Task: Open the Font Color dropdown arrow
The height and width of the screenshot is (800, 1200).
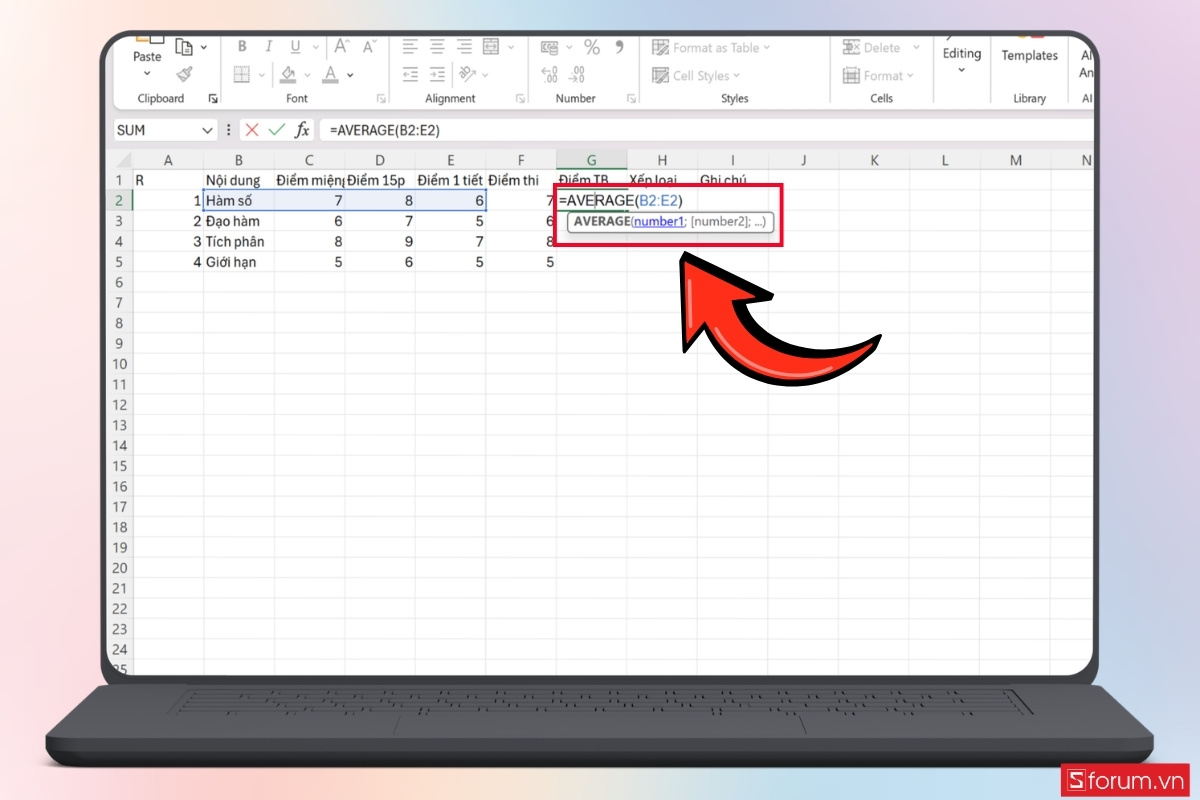Action: coord(348,75)
